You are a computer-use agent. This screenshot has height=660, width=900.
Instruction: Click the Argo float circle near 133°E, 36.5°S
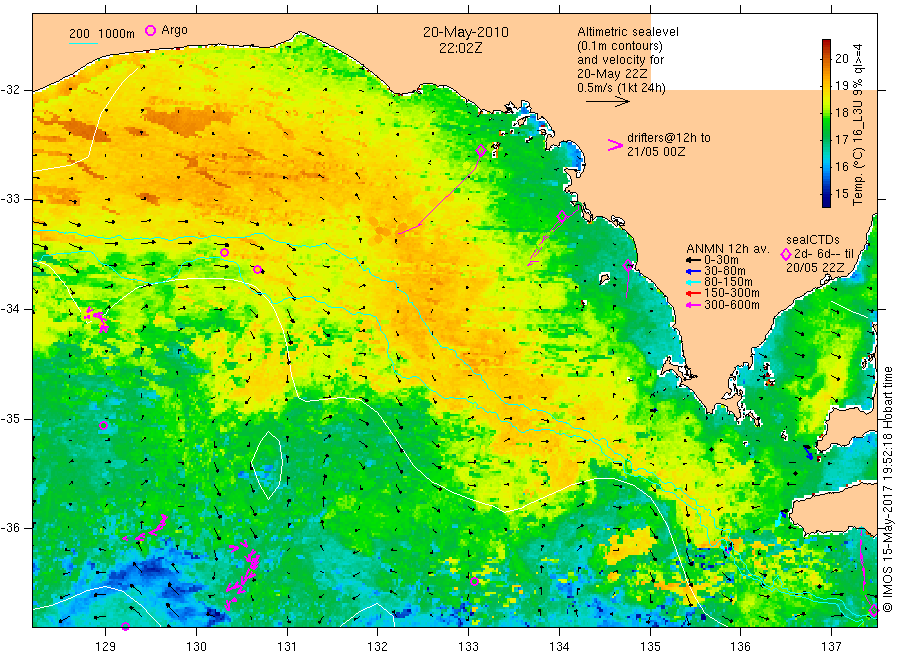475,581
